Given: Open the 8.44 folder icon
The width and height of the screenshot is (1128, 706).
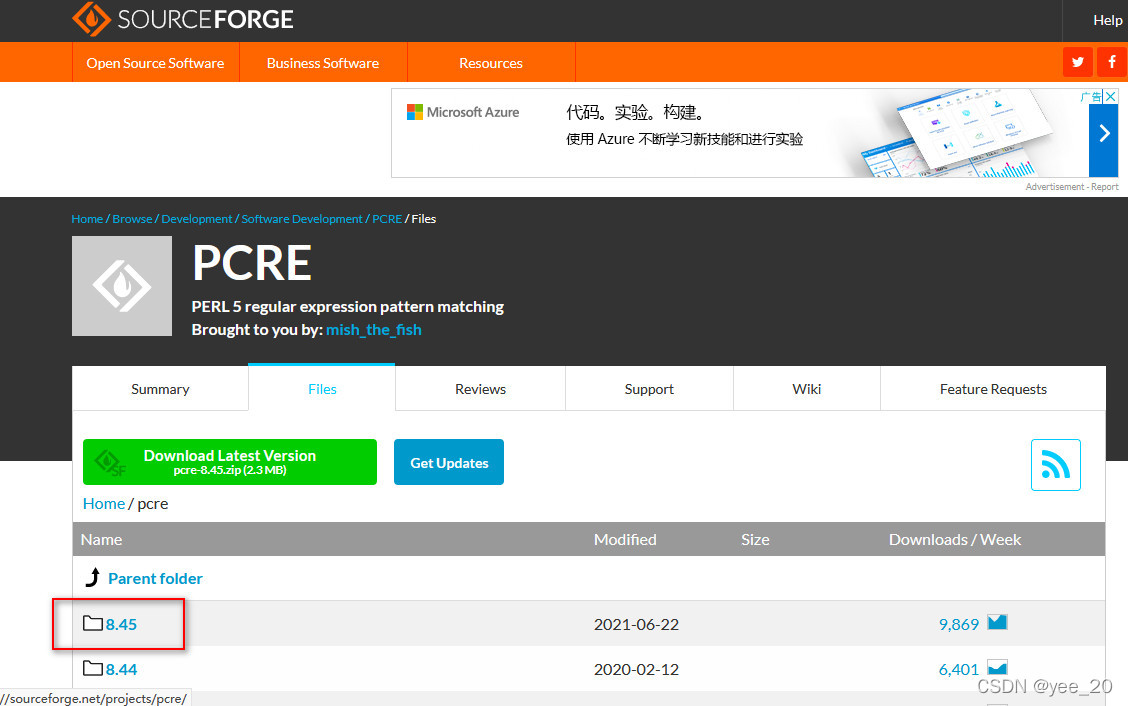Looking at the screenshot, I should [x=92, y=669].
